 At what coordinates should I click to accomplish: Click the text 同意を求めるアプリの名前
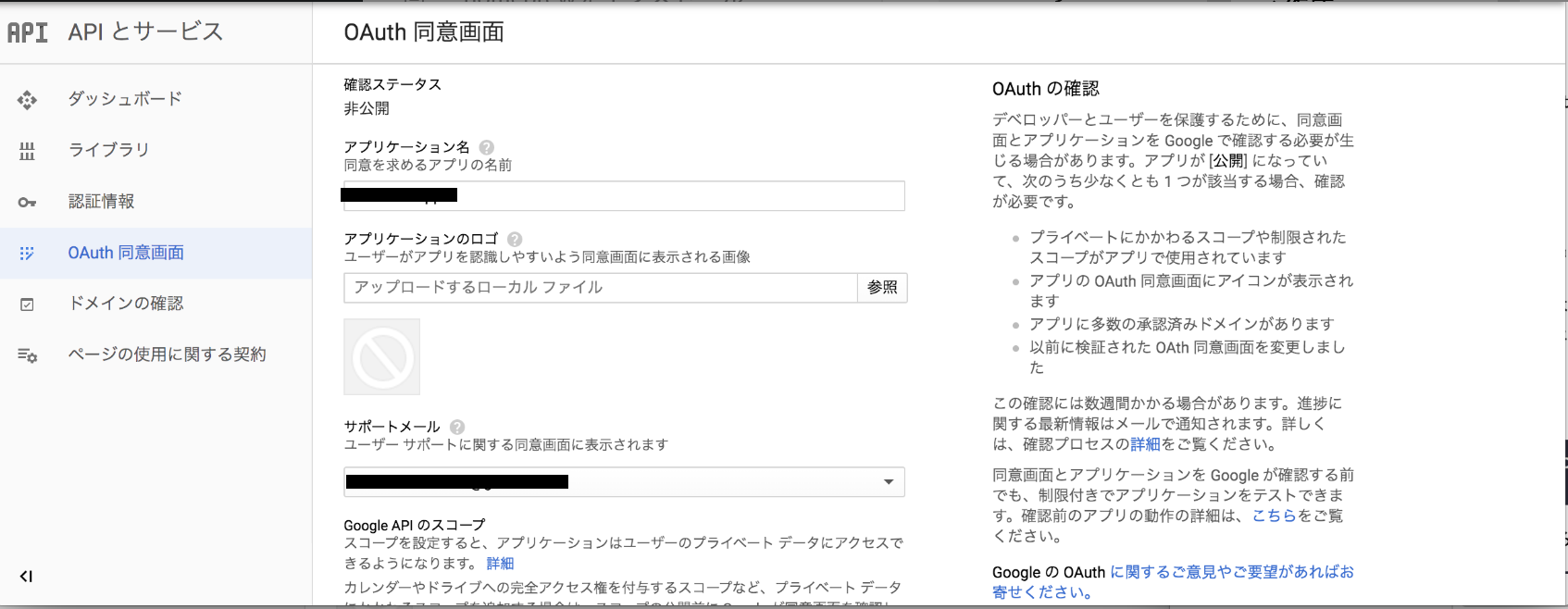428,165
